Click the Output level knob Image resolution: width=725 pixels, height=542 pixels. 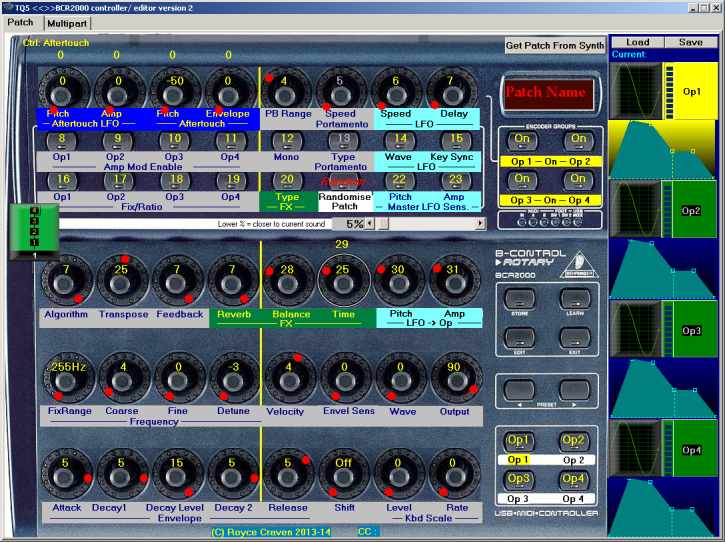click(x=455, y=381)
